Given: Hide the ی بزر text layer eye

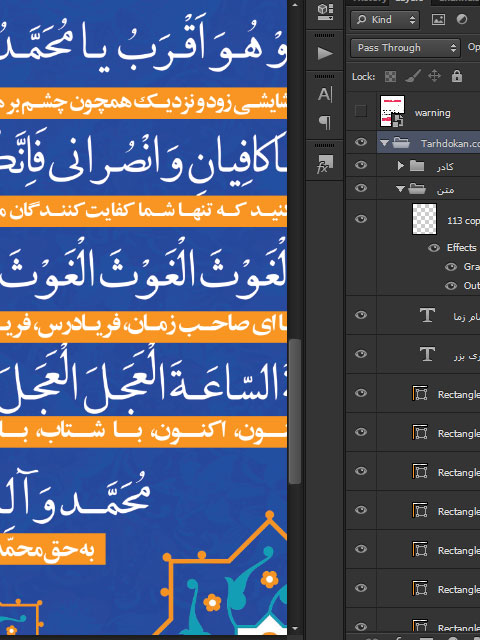Looking at the screenshot, I should point(361,353).
